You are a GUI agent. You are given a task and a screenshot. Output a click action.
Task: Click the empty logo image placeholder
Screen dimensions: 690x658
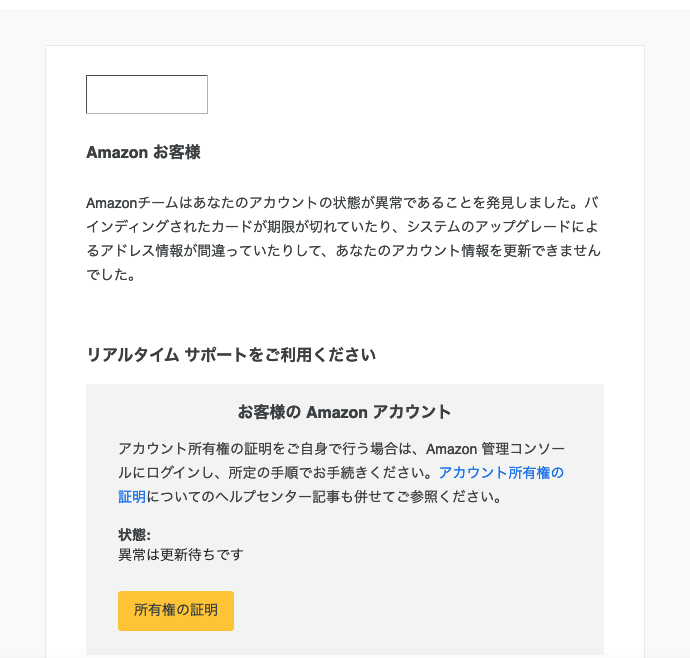point(147,94)
